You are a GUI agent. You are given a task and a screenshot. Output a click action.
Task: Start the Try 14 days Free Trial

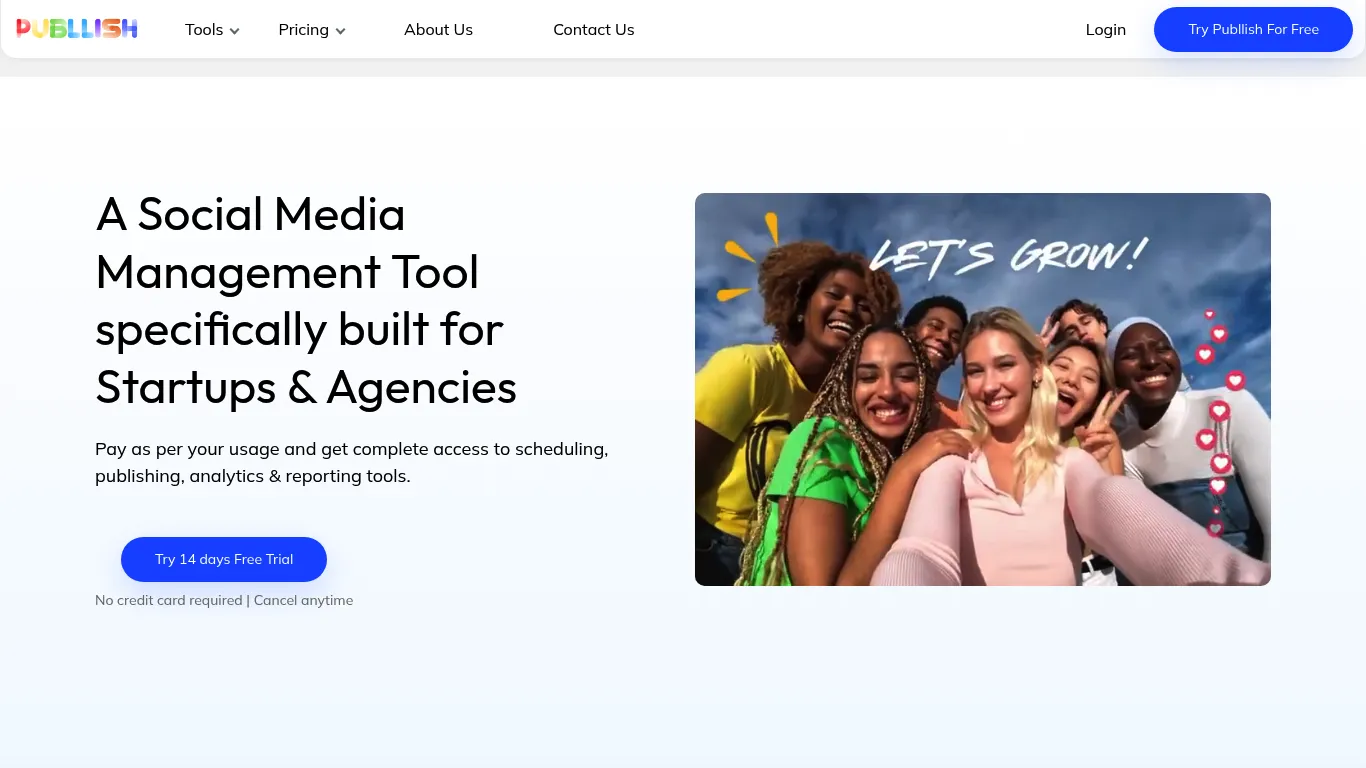pos(224,559)
